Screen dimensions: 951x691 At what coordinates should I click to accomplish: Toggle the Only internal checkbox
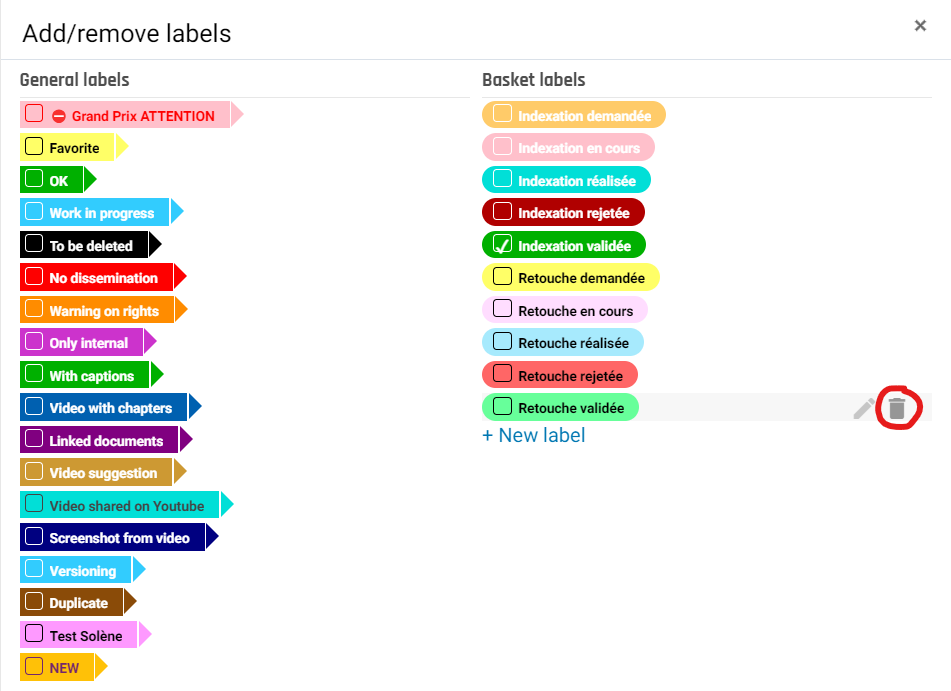pos(34,342)
